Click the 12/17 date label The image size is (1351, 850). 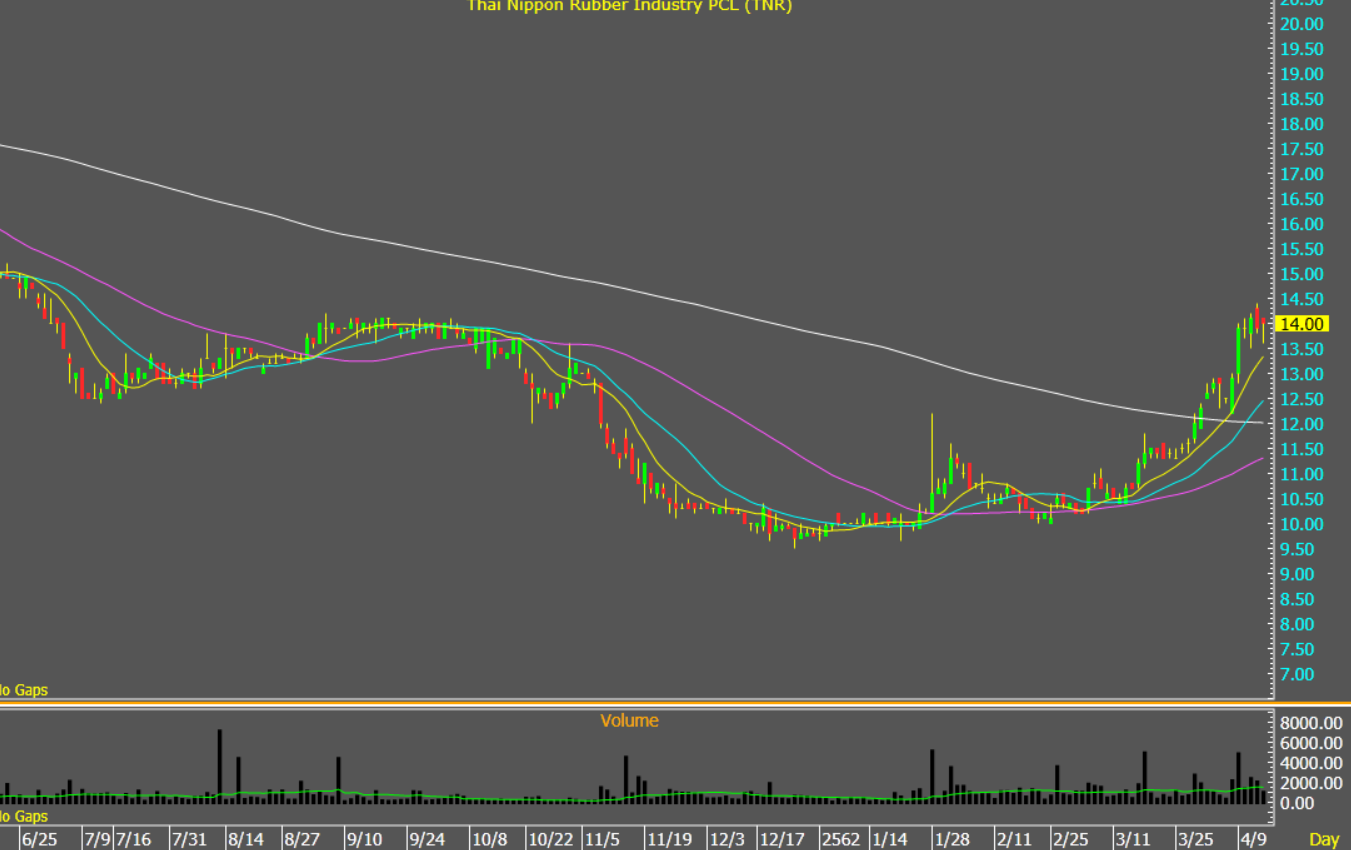pyautogui.click(x=782, y=838)
